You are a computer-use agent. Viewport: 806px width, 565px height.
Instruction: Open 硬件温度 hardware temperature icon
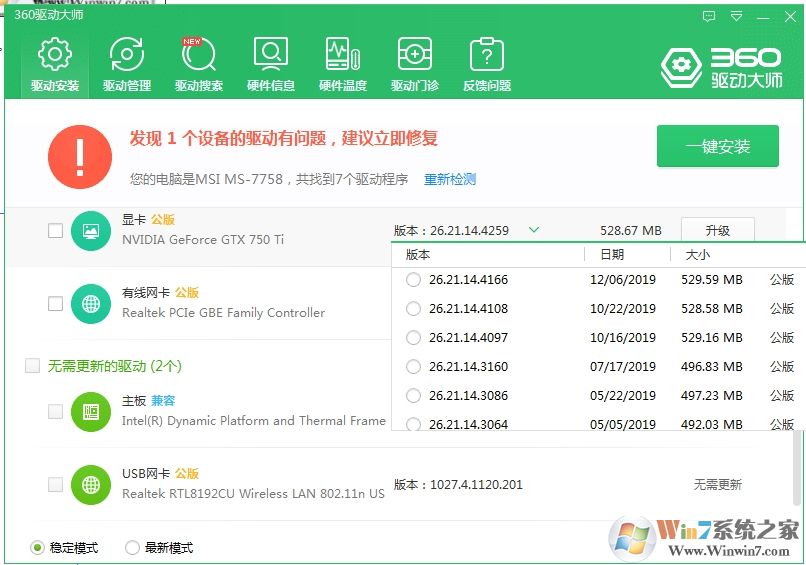pyautogui.click(x=342, y=64)
